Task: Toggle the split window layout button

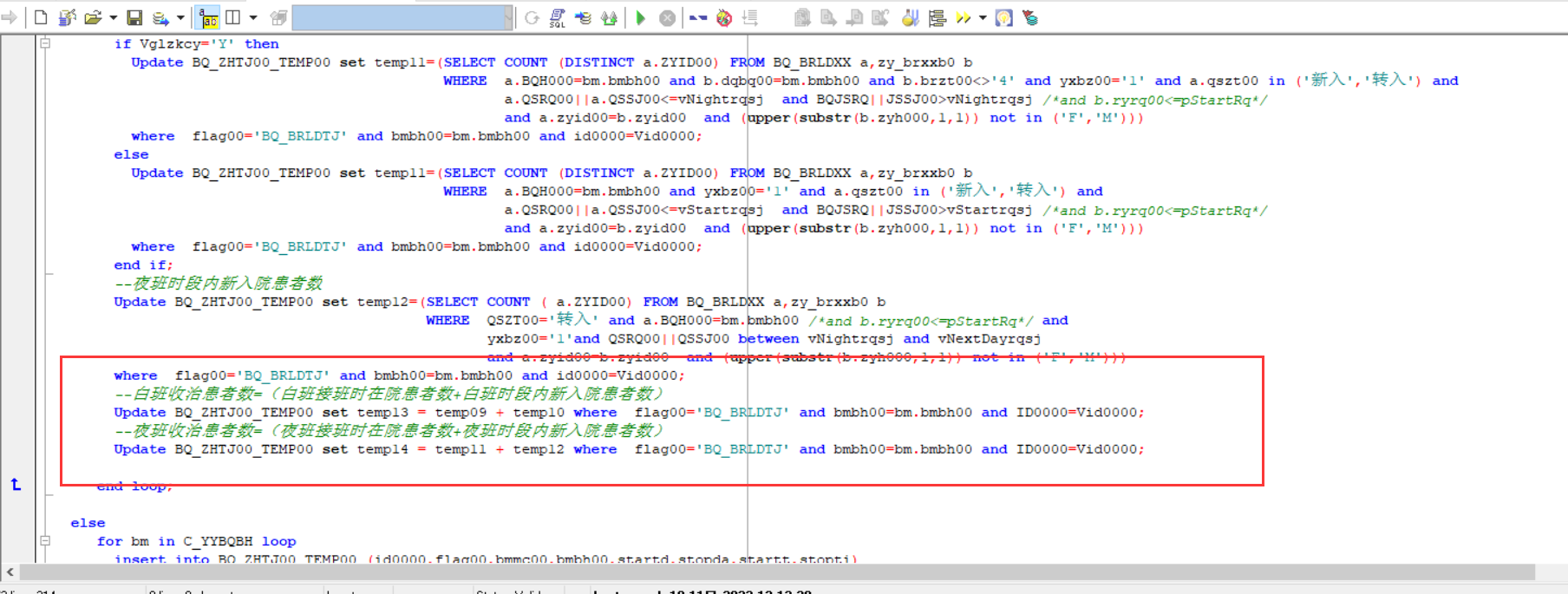Action: (233, 17)
